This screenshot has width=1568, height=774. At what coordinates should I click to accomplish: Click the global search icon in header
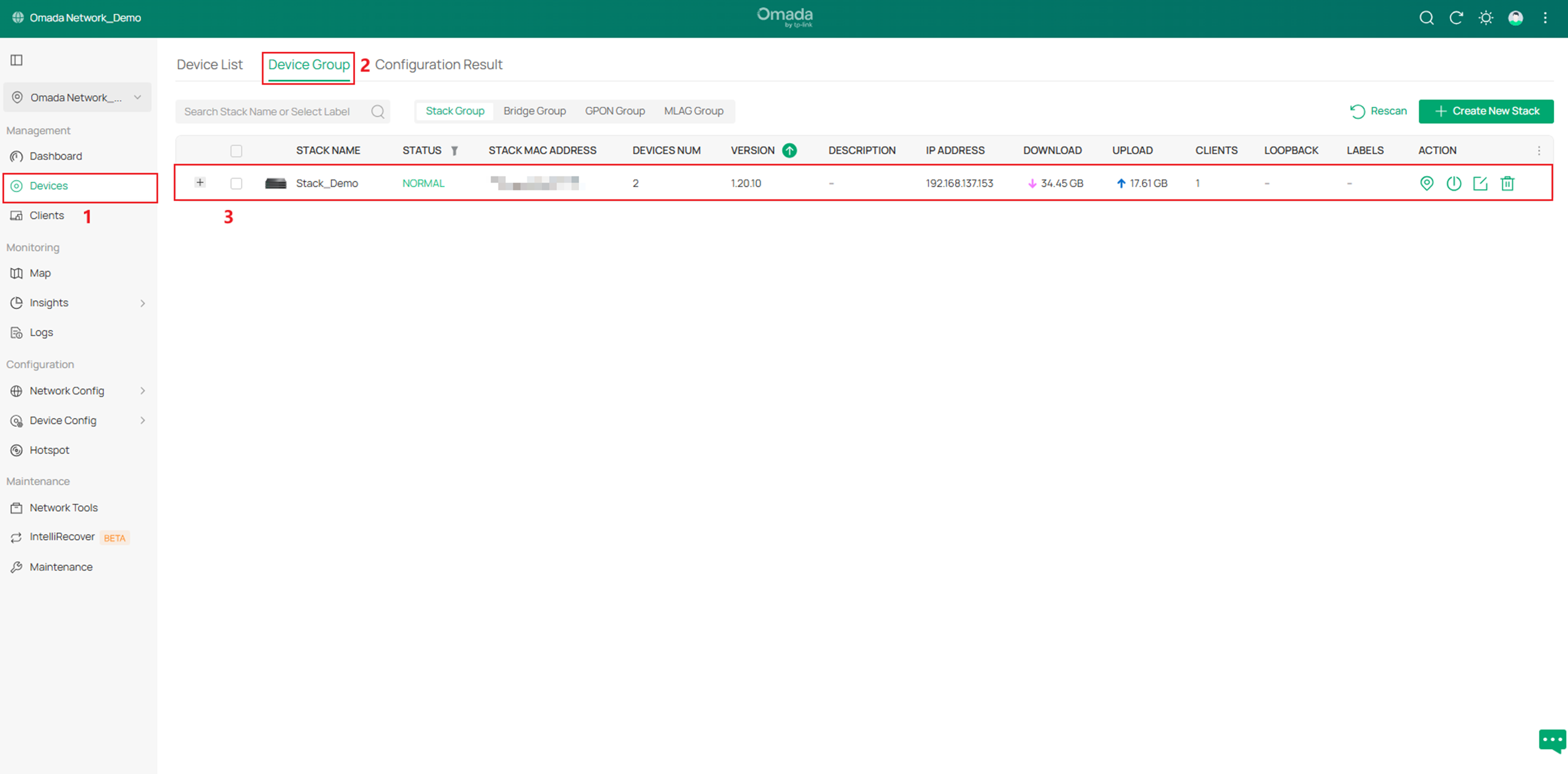click(1426, 17)
